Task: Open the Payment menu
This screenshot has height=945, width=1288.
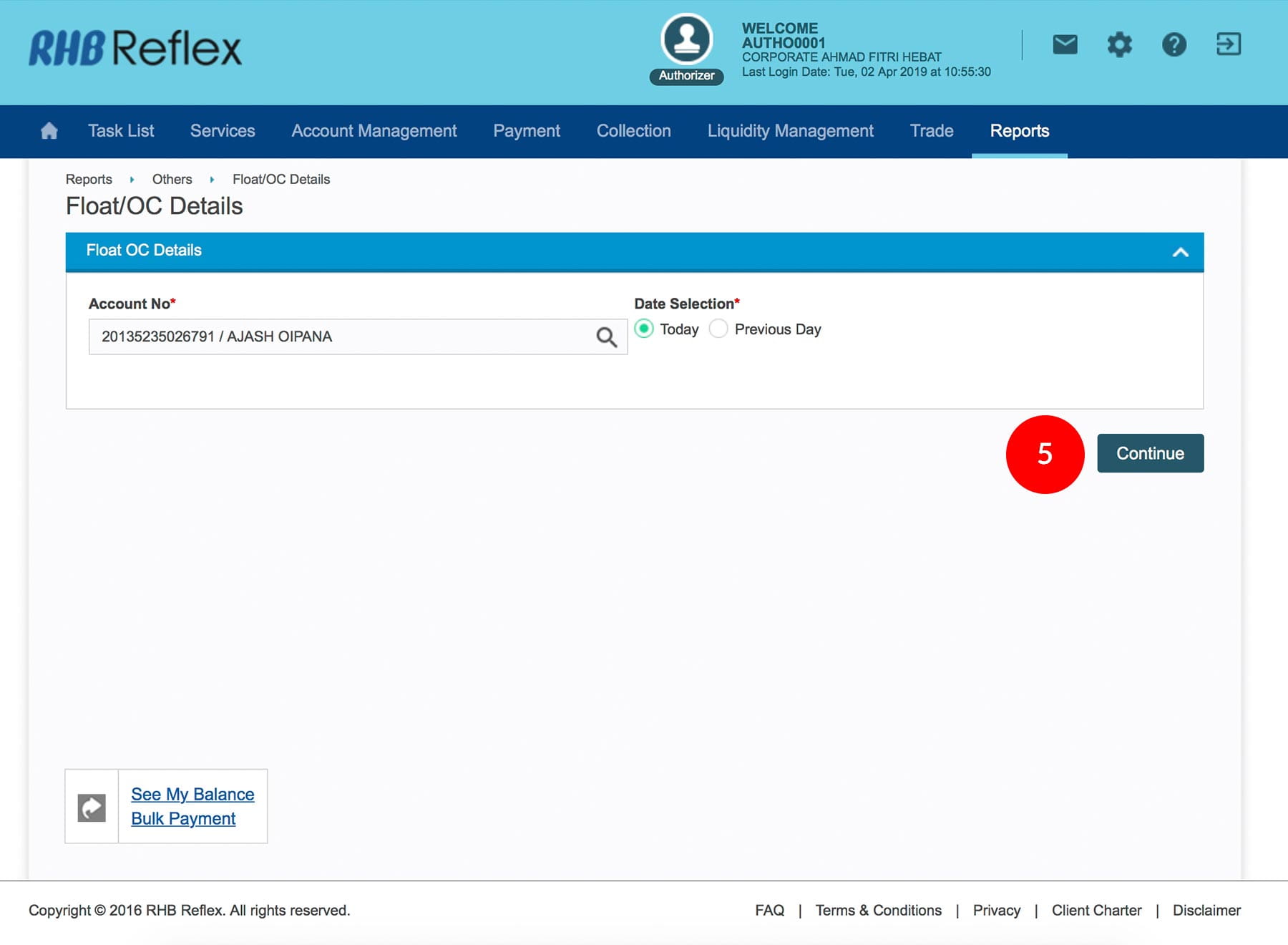Action: [526, 131]
